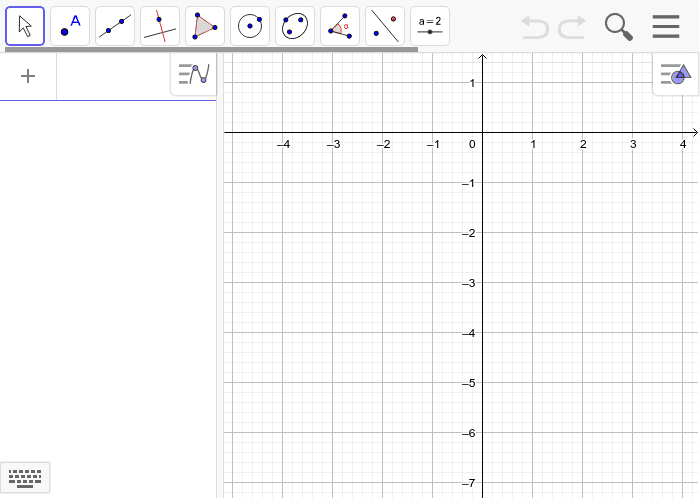
Task: Click the y-axis label –2
Action: [x=469, y=233]
